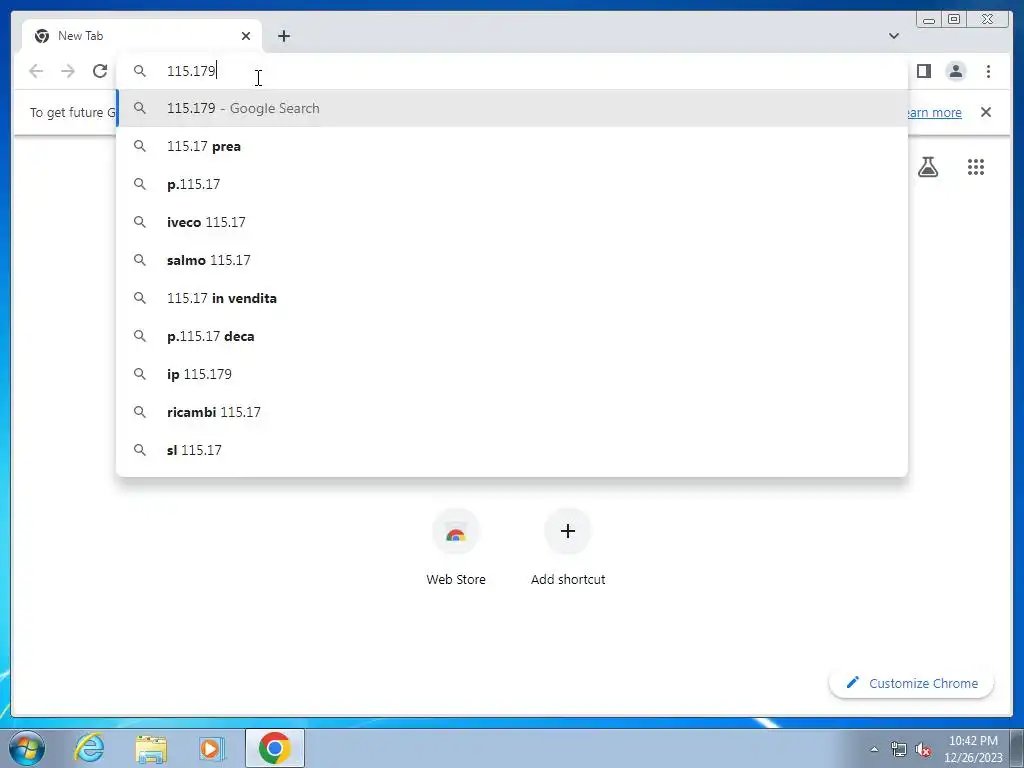The image size is (1024, 768).
Task: Open the tab search dropdown chevron
Action: pos(894,36)
